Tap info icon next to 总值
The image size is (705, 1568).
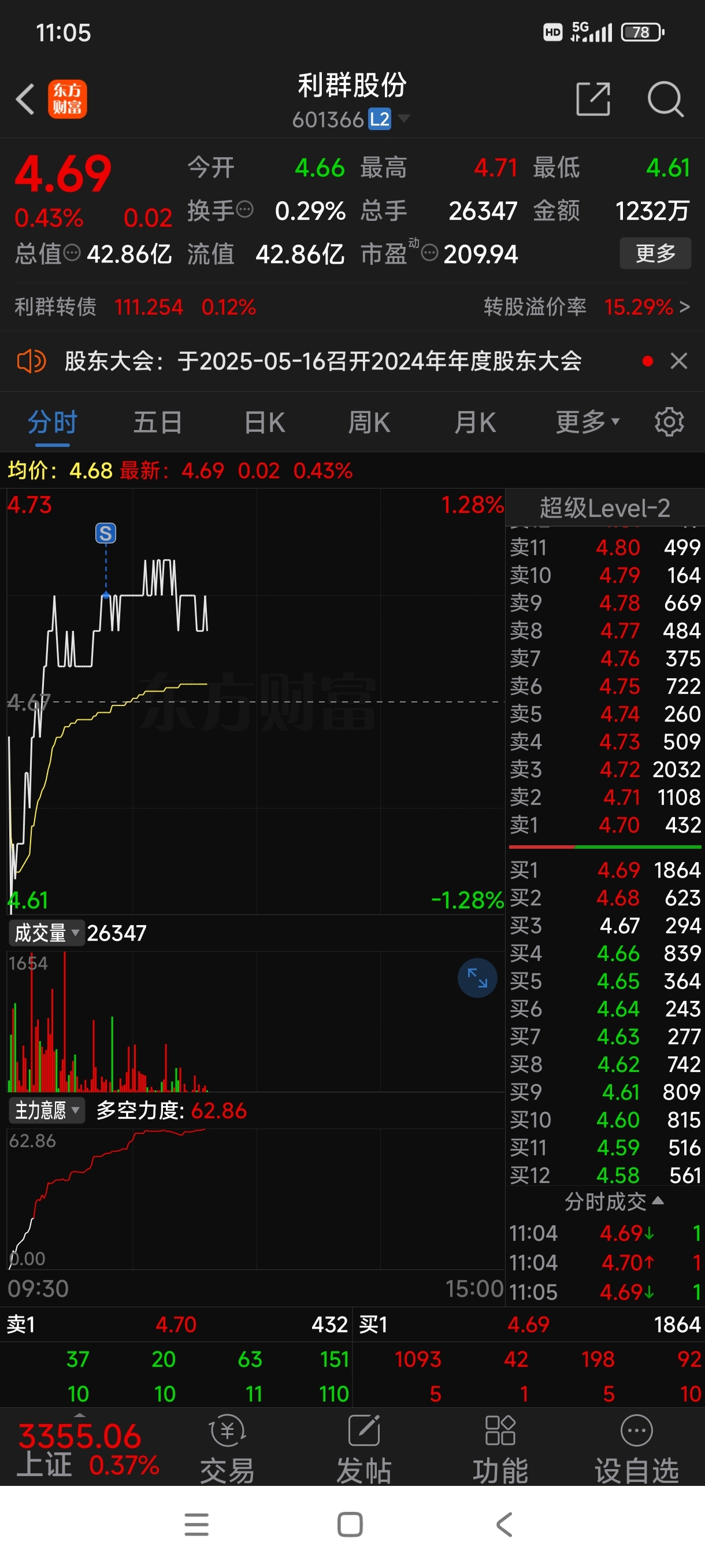click(72, 253)
